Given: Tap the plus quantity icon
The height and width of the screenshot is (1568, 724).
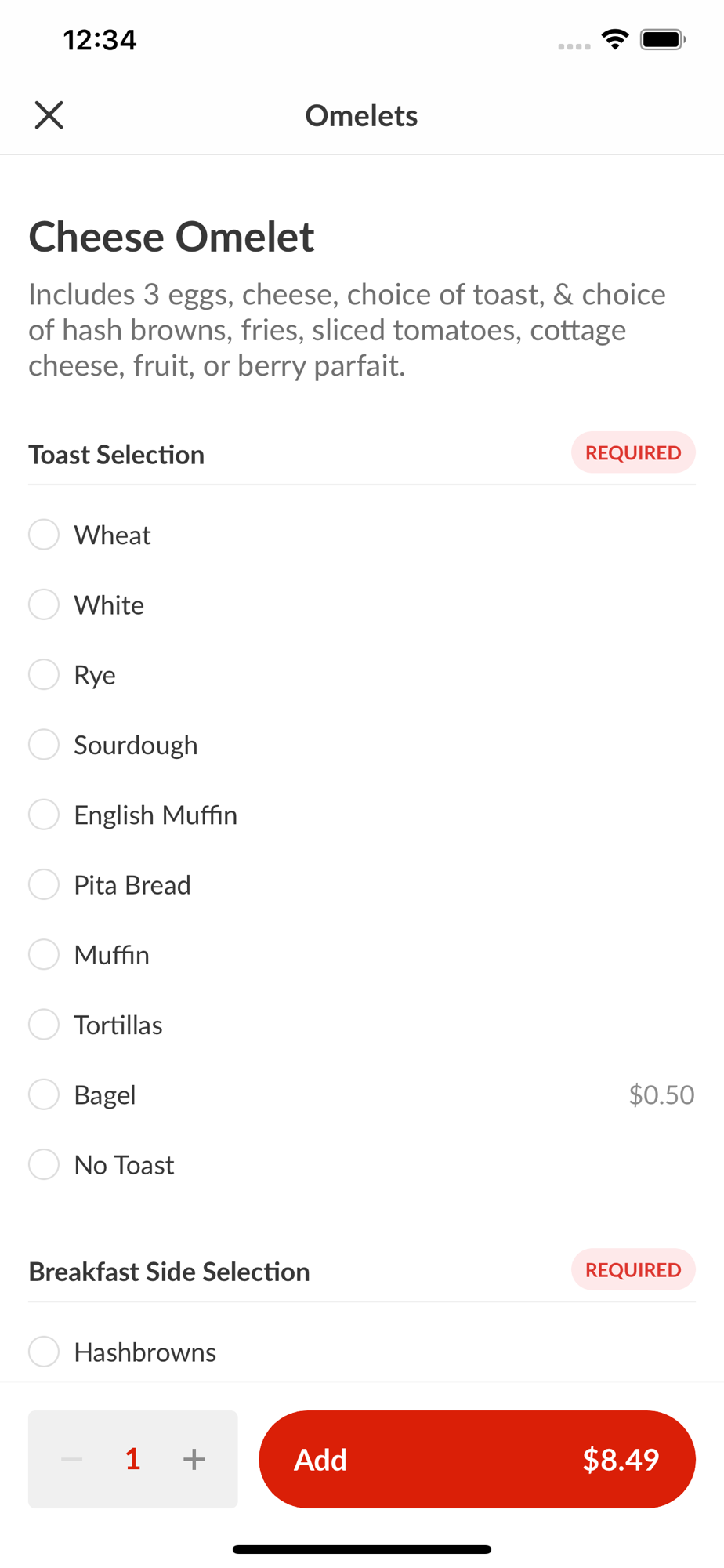Looking at the screenshot, I should click(x=194, y=1459).
